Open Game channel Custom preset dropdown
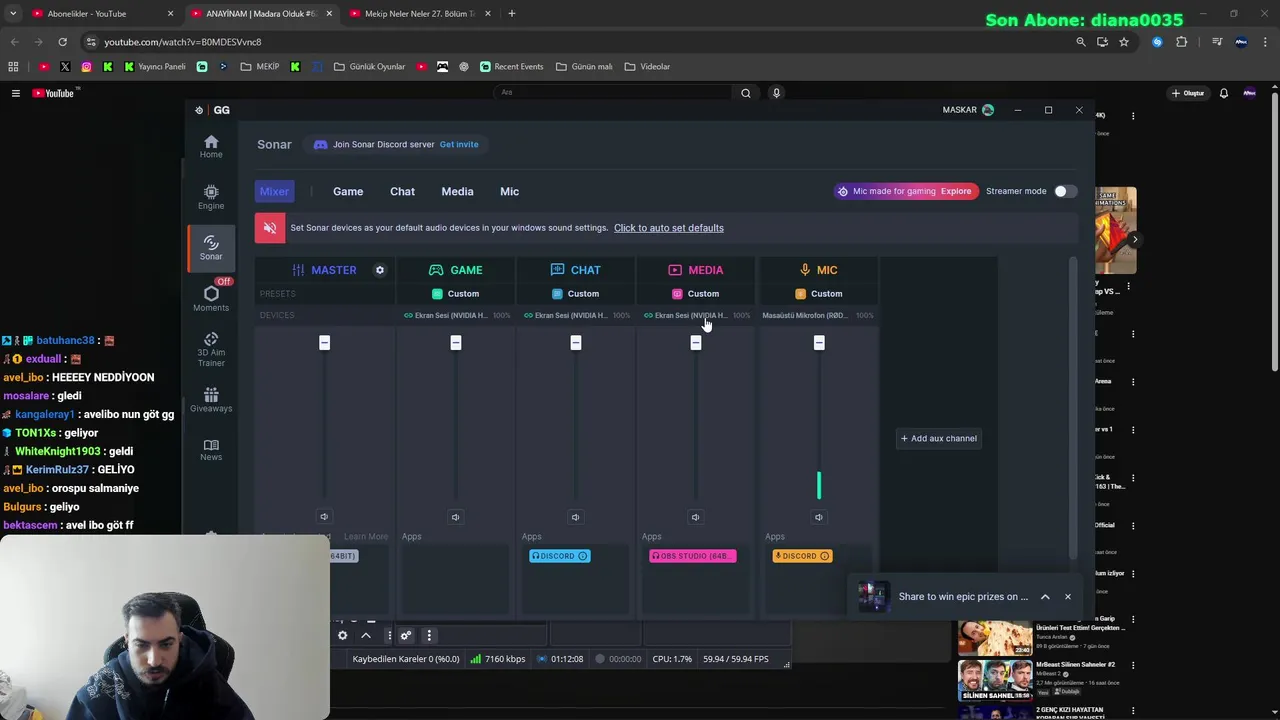Viewport: 1280px width, 720px height. coord(456,294)
